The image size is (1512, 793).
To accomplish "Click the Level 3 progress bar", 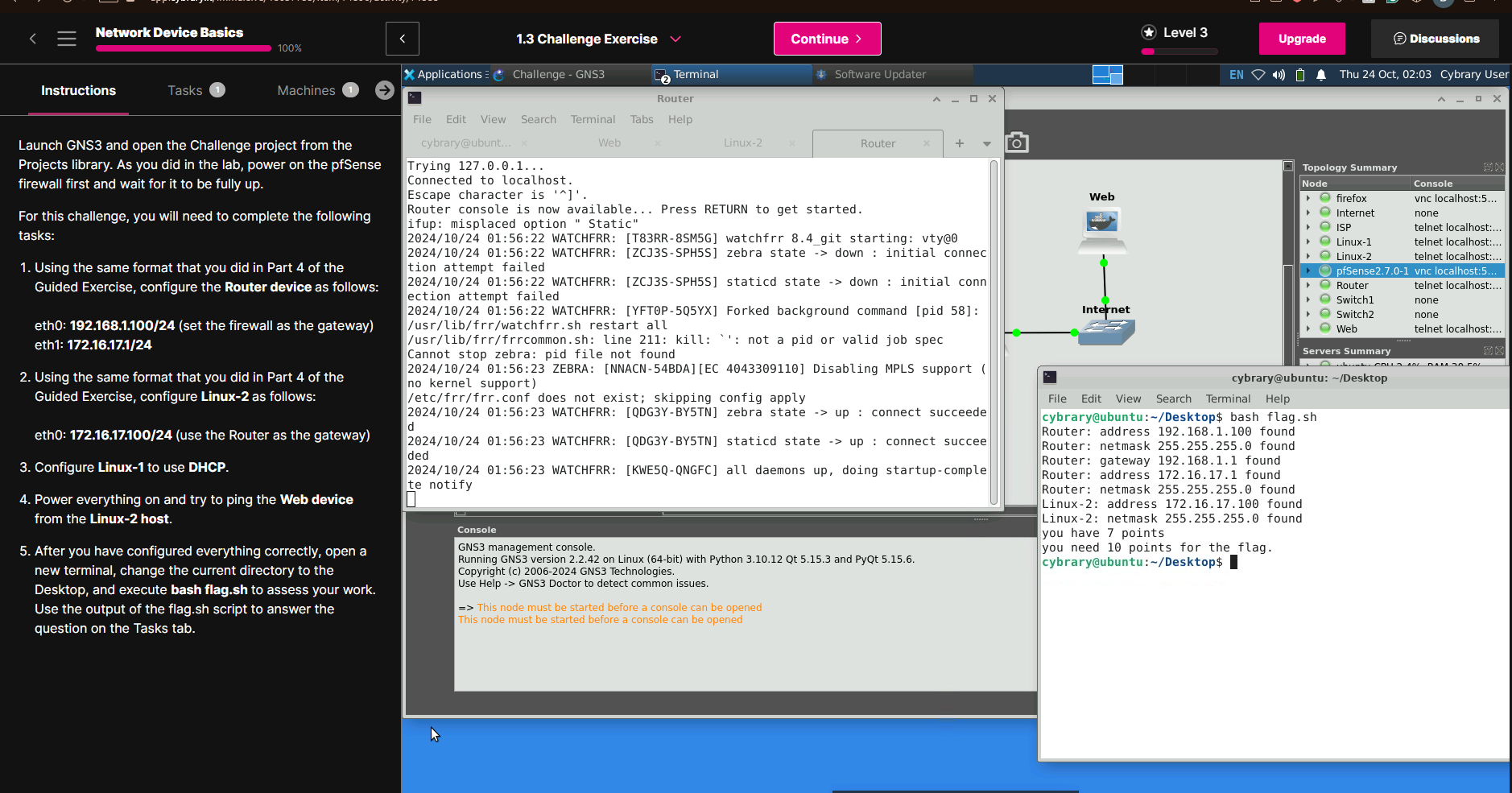I will coord(1179,52).
